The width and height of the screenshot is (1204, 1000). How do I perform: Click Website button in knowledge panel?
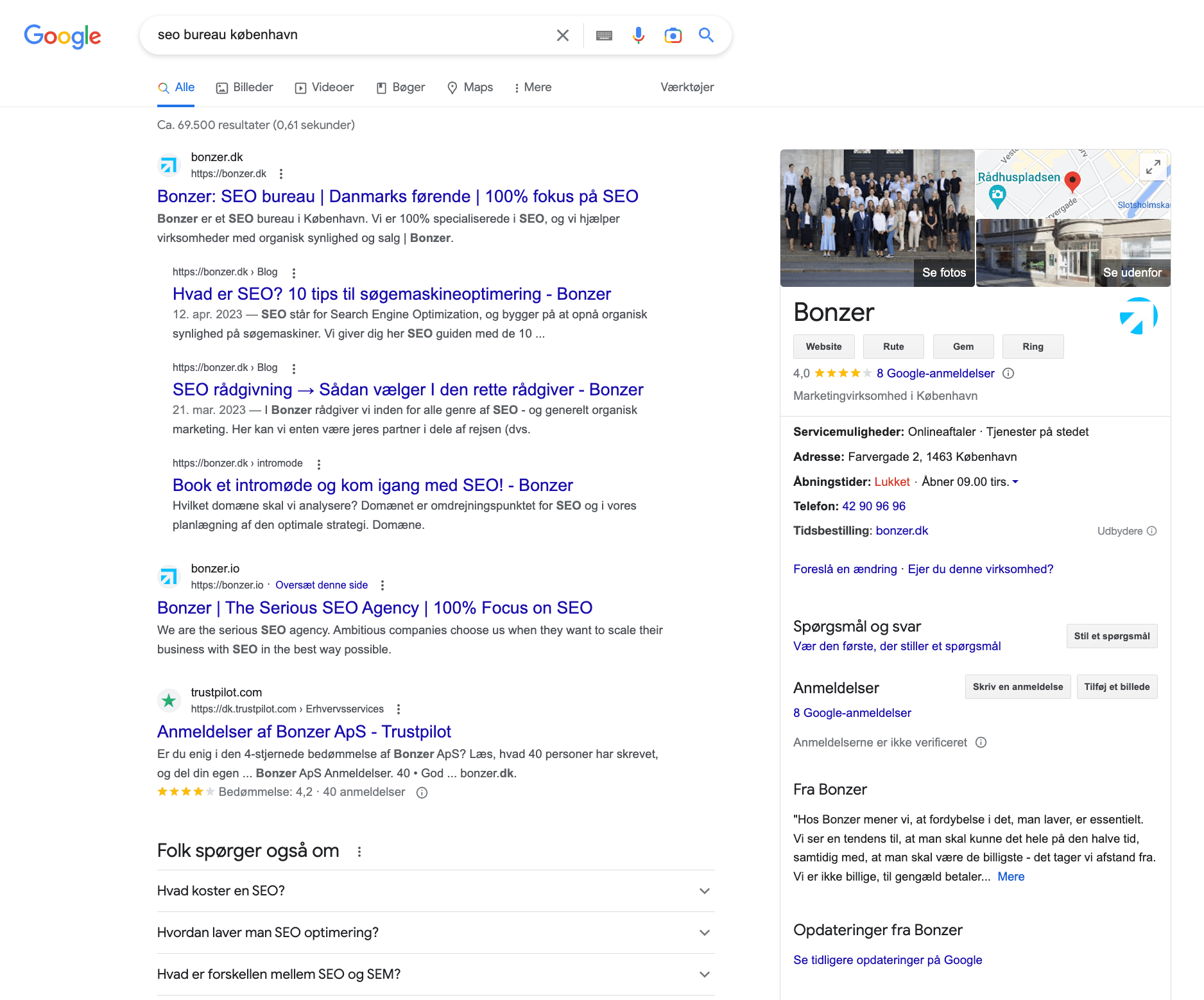(824, 347)
